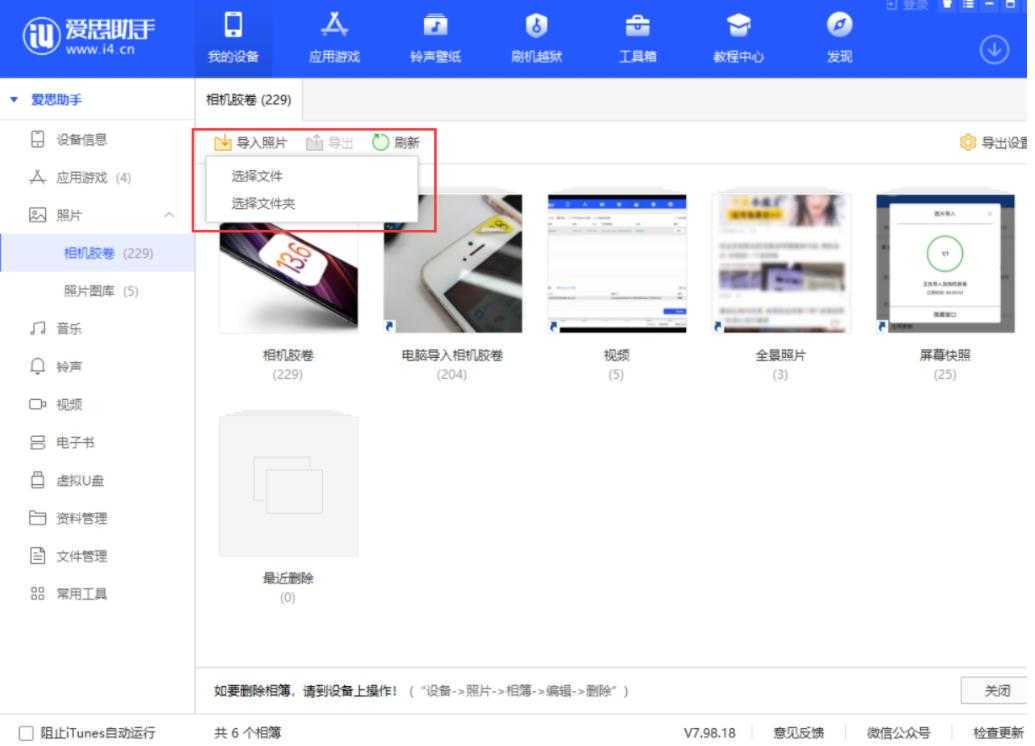Screen dimensions: 1035x746
Task: Click the 导入照片 dropdown button
Action: click(x=251, y=143)
